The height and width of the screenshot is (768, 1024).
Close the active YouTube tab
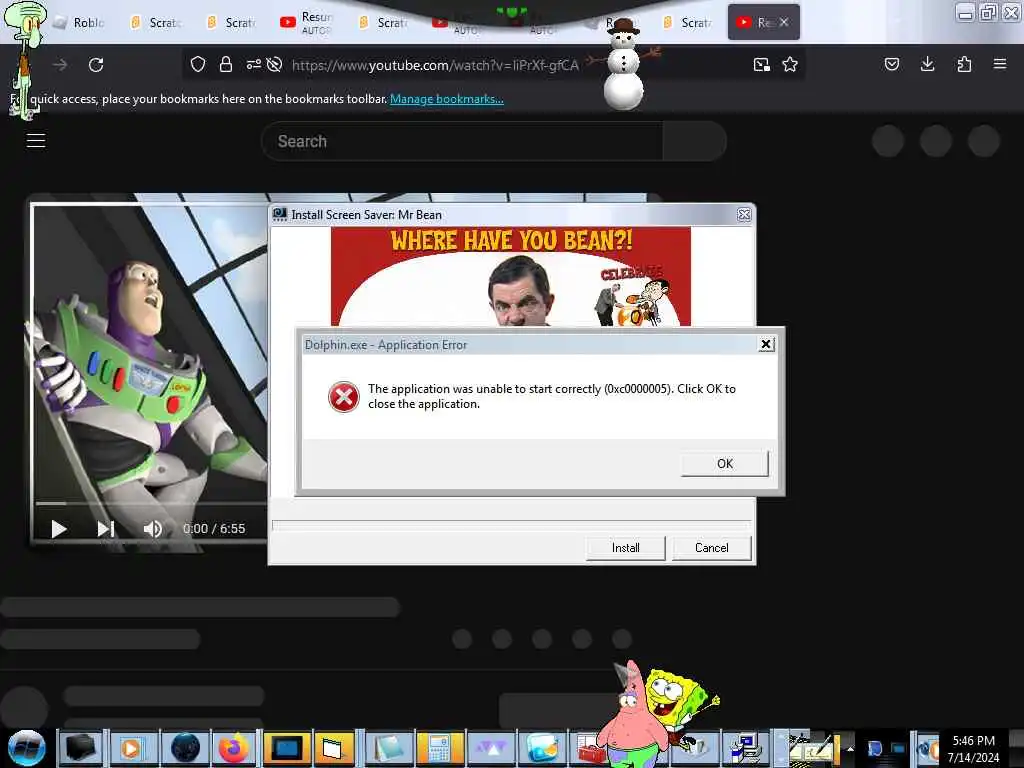point(784,22)
